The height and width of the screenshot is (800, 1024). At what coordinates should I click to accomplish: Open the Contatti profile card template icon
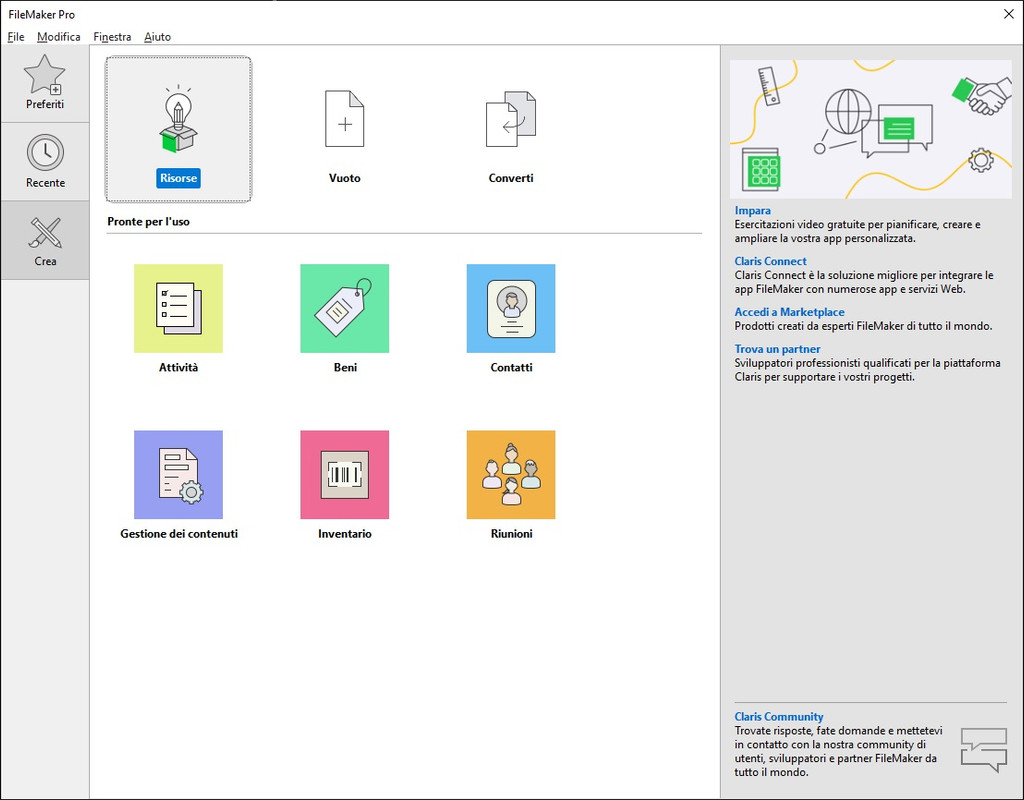pos(511,308)
